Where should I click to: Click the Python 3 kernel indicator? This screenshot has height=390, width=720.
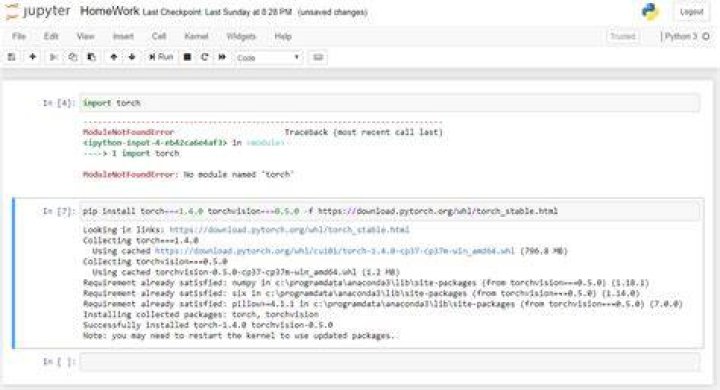click(681, 36)
